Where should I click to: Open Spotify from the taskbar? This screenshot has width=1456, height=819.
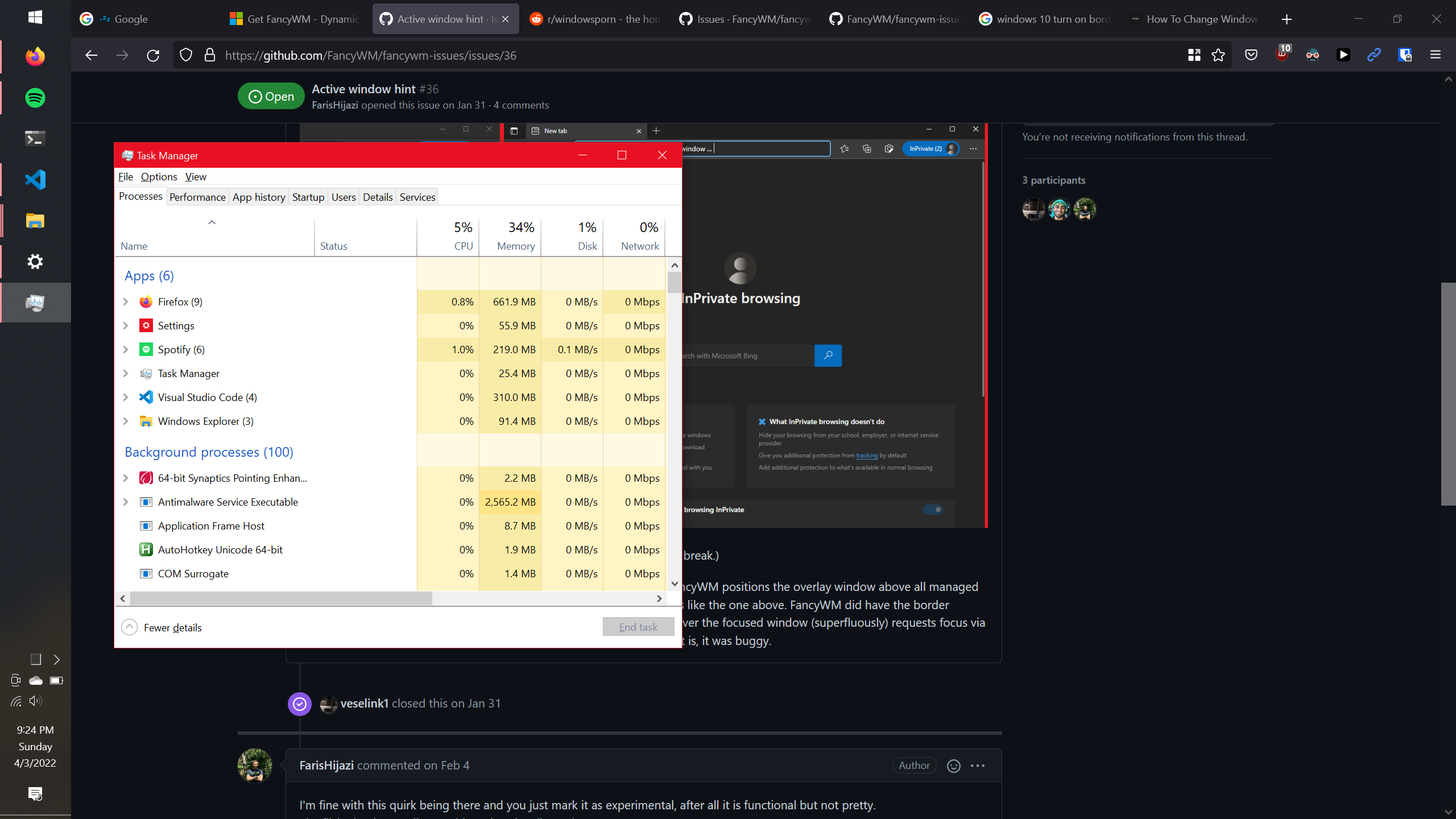[35, 97]
